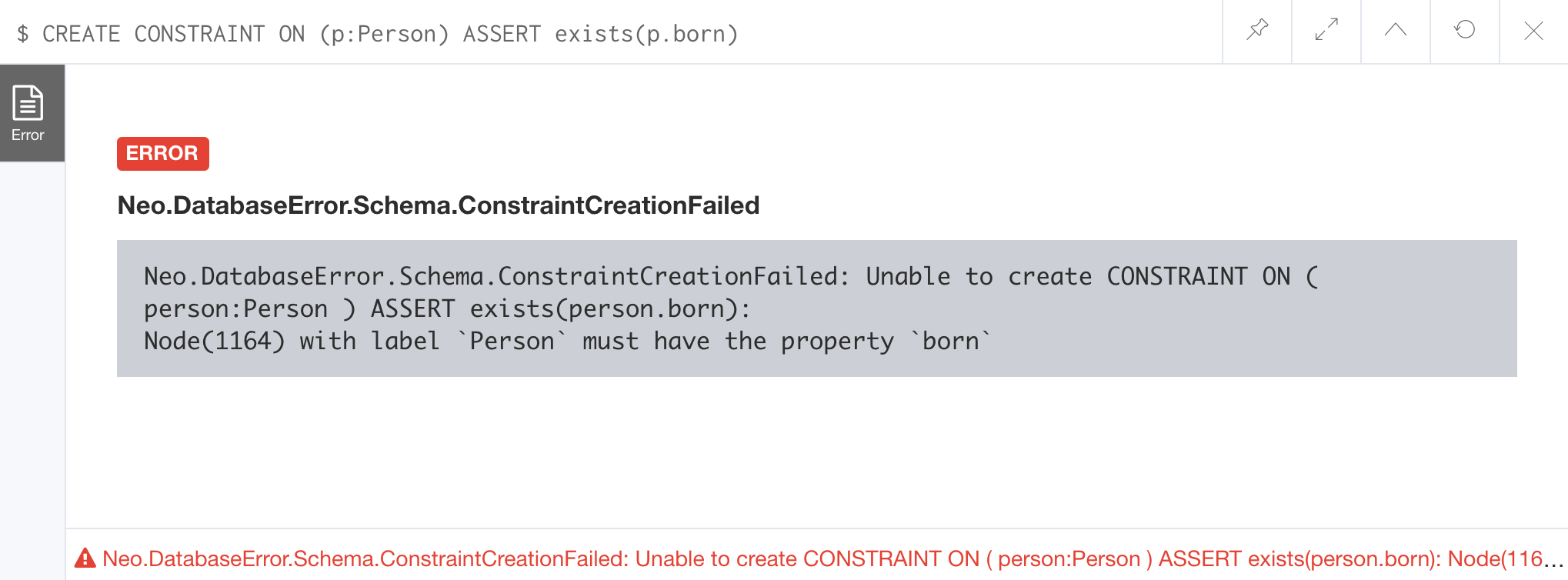Click the truncated ellipsis in status bar
The image size is (1568, 580).
pyautogui.click(x=1553, y=560)
